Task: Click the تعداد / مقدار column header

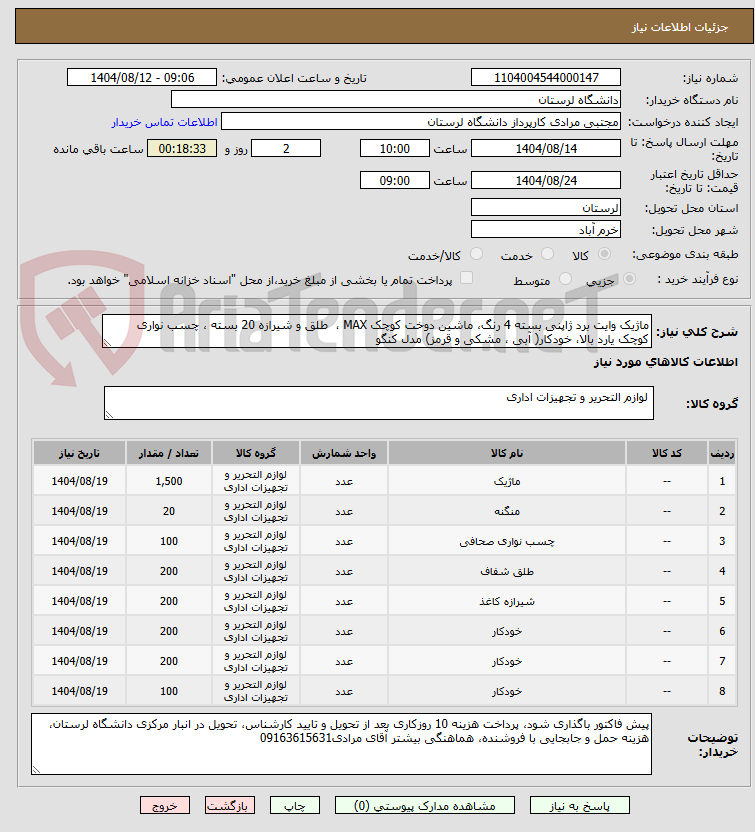Action: click(169, 453)
